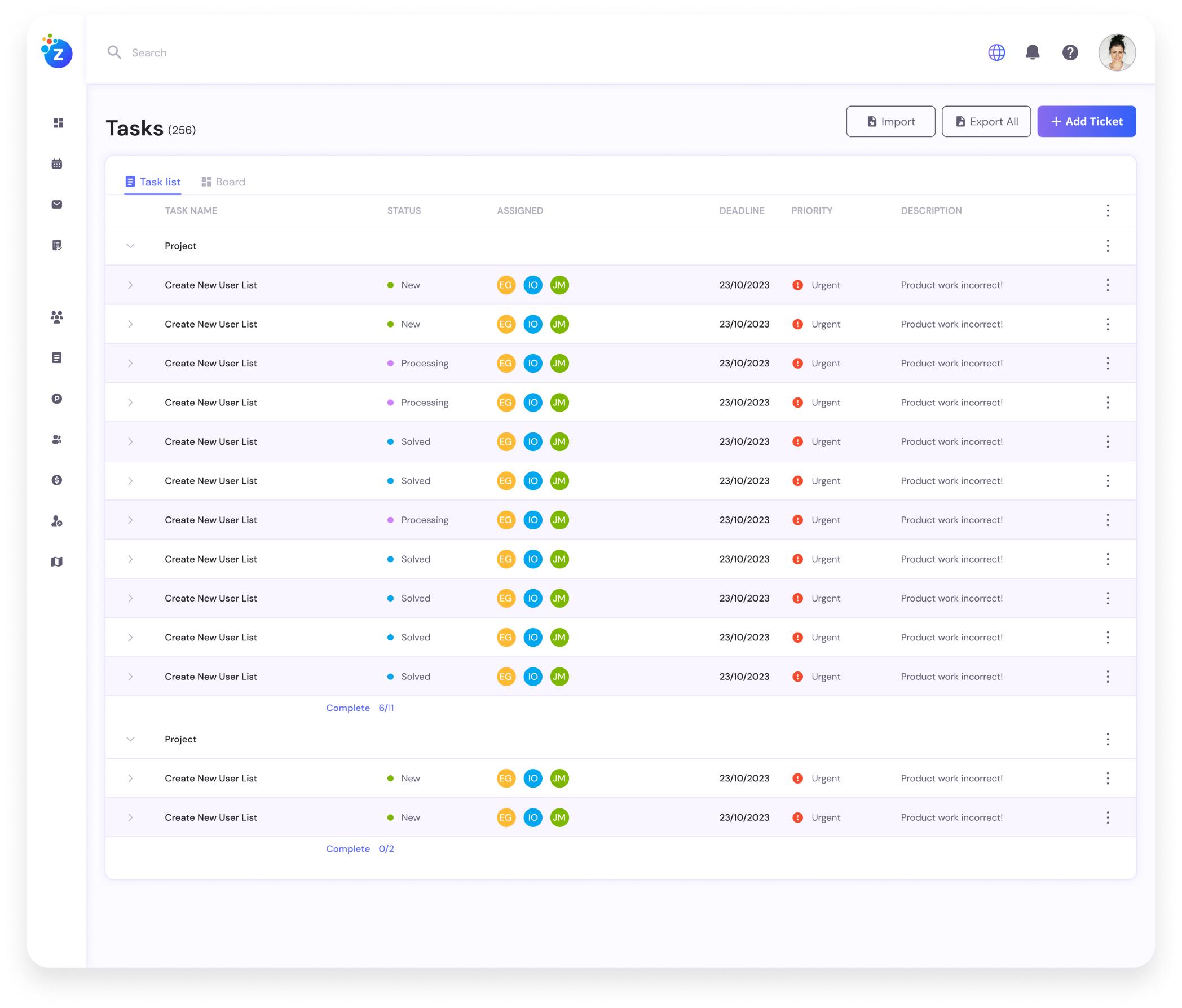The image size is (1182, 1008).
Task: Click the Add Ticket button
Action: (x=1086, y=121)
